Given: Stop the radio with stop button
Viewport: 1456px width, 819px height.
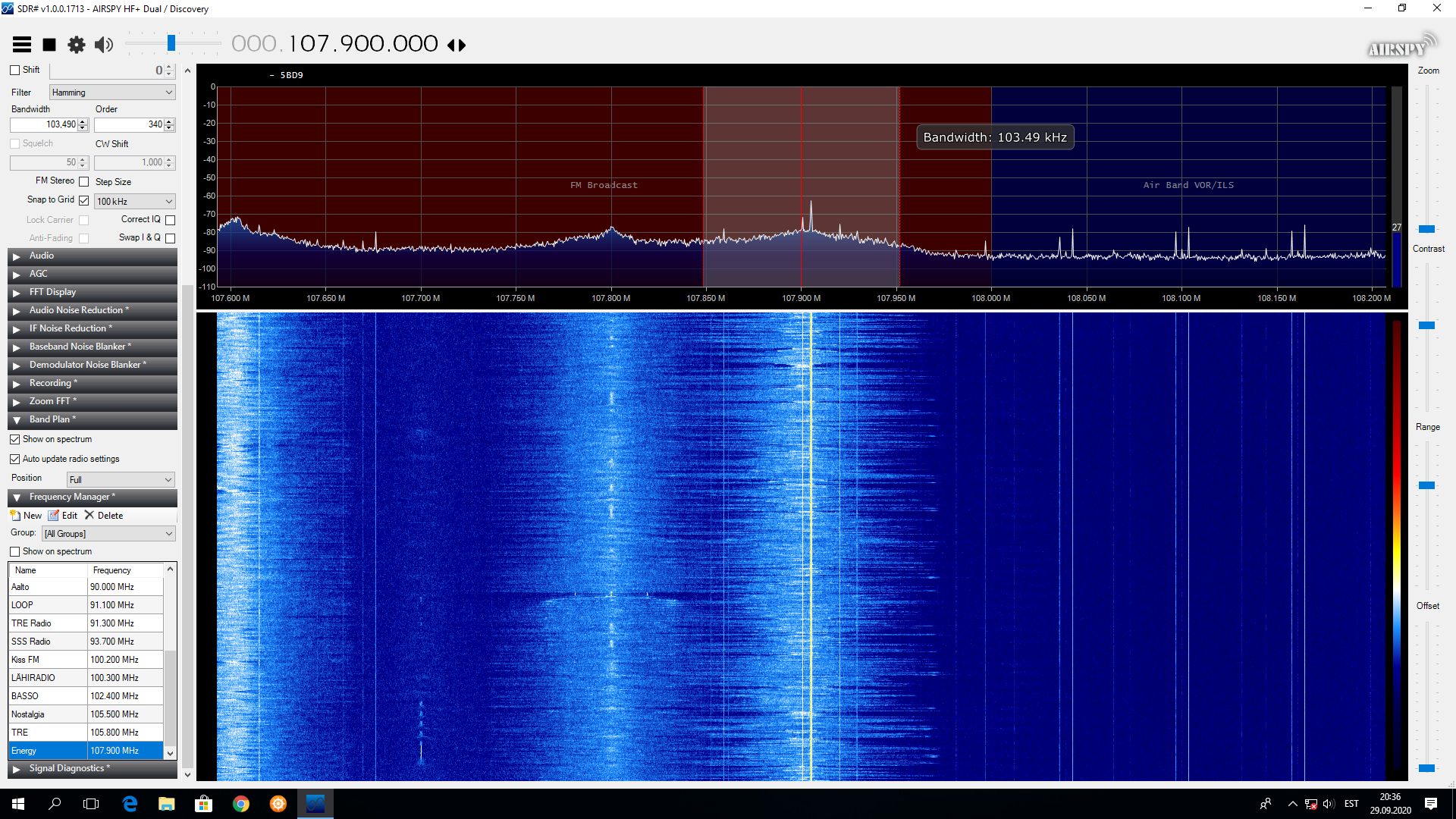Looking at the screenshot, I should click(49, 45).
